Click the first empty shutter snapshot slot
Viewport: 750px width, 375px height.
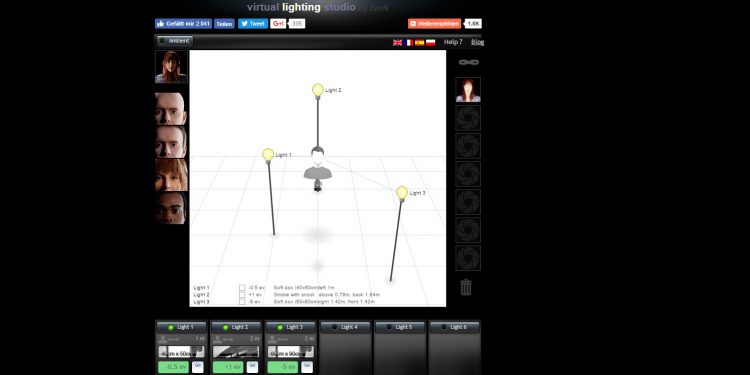[x=468, y=118]
